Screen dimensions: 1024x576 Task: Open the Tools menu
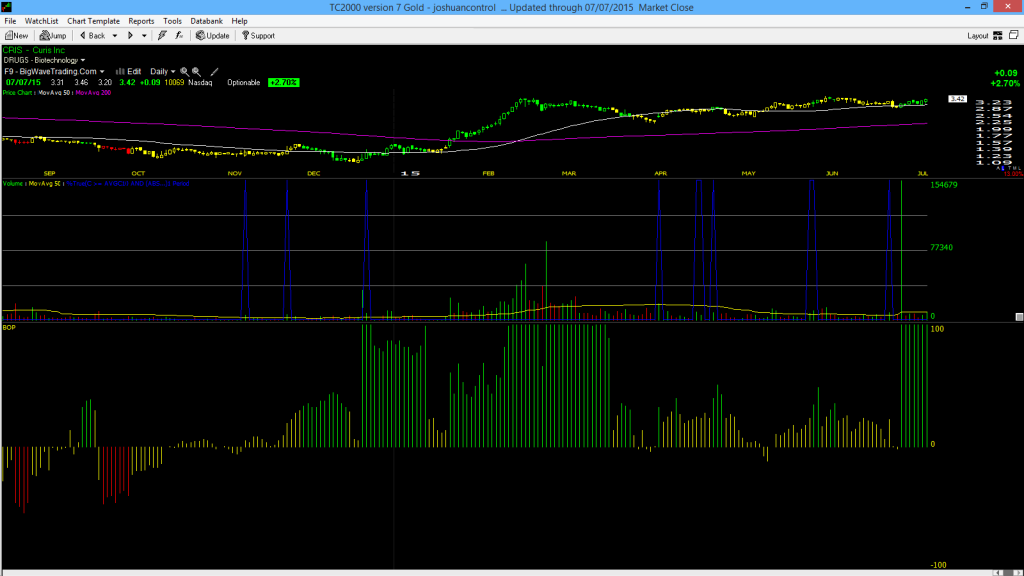pyautogui.click(x=172, y=21)
